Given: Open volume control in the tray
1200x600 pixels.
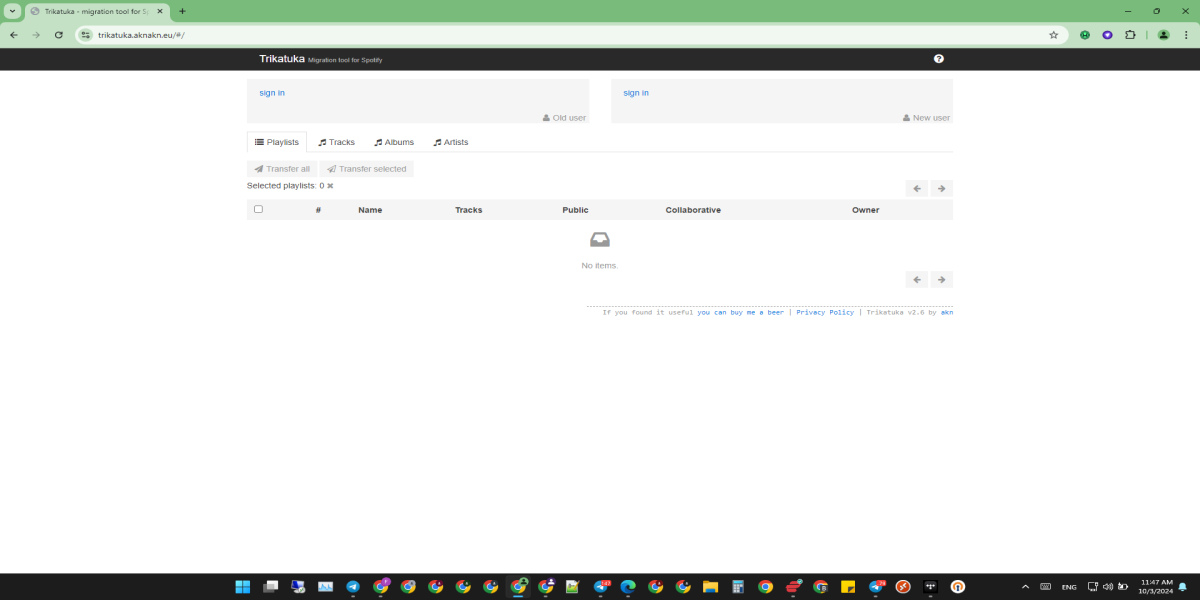Looking at the screenshot, I should point(1107,587).
